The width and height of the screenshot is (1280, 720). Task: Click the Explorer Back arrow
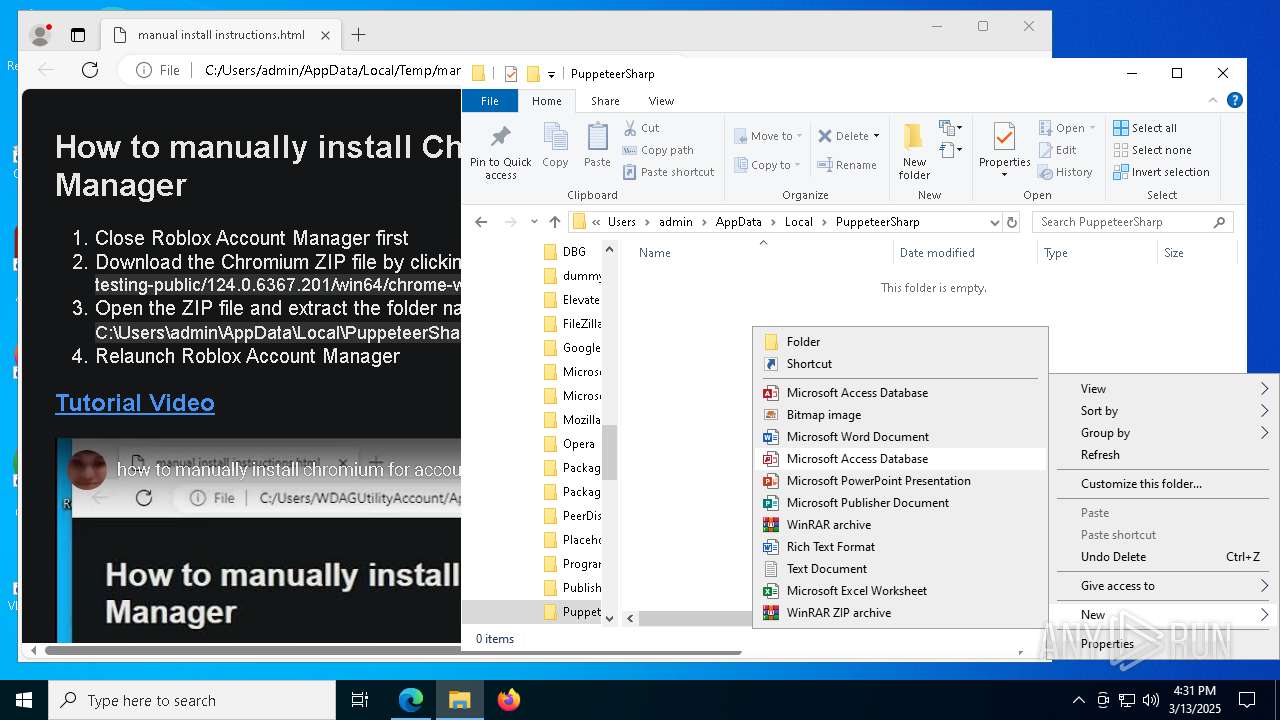[x=481, y=222]
